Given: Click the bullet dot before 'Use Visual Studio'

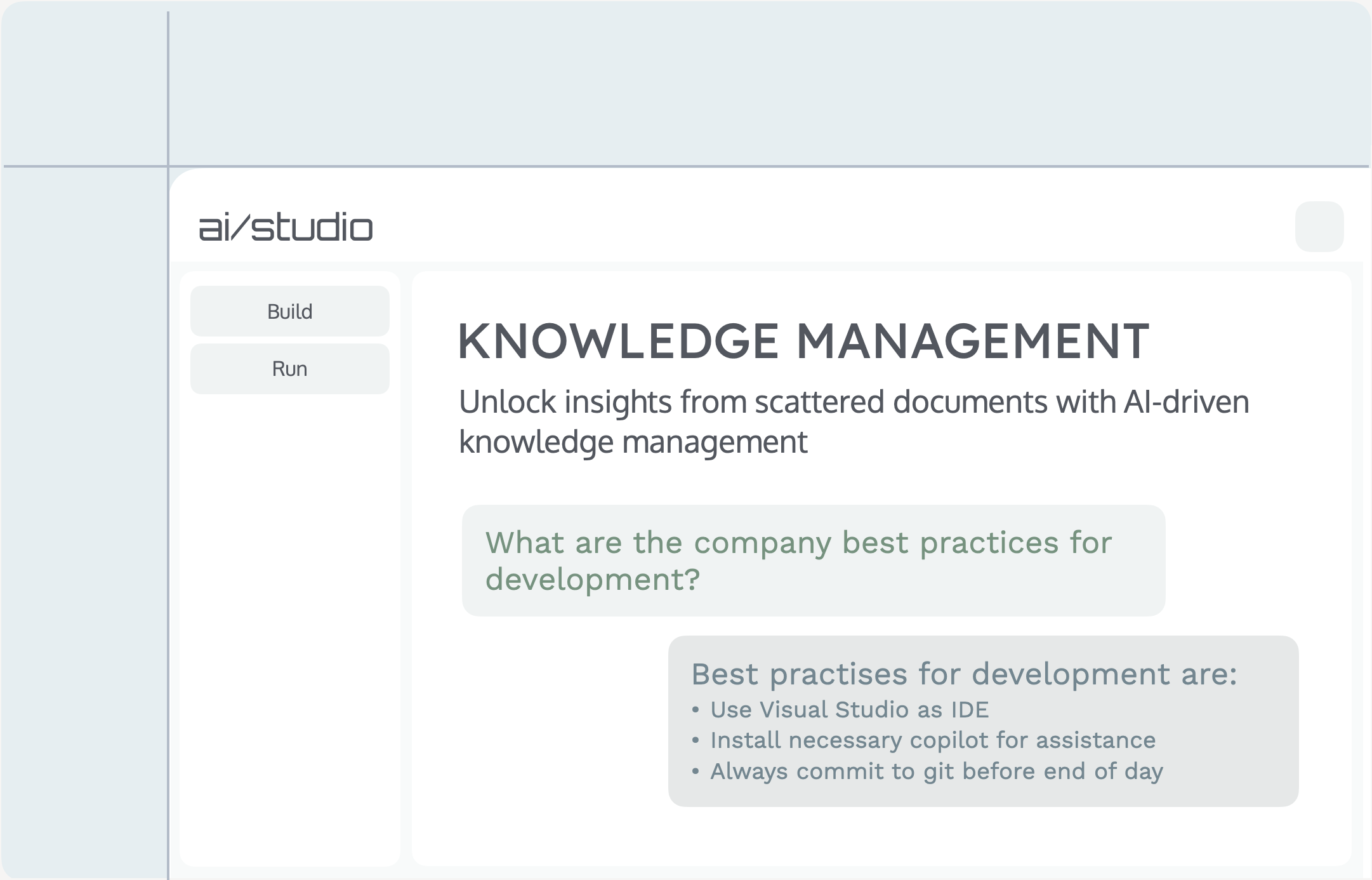Looking at the screenshot, I should point(696,710).
